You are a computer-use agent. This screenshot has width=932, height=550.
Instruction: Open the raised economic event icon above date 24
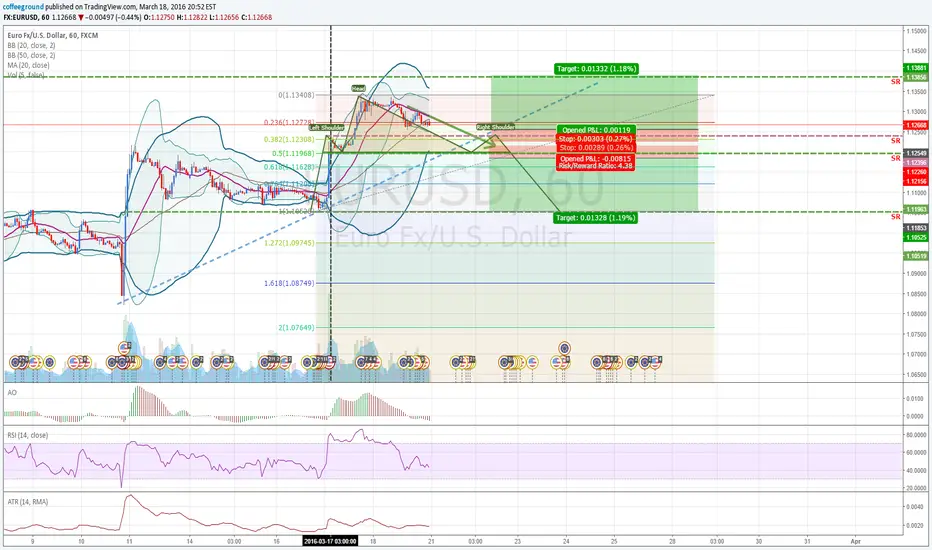(x=565, y=348)
